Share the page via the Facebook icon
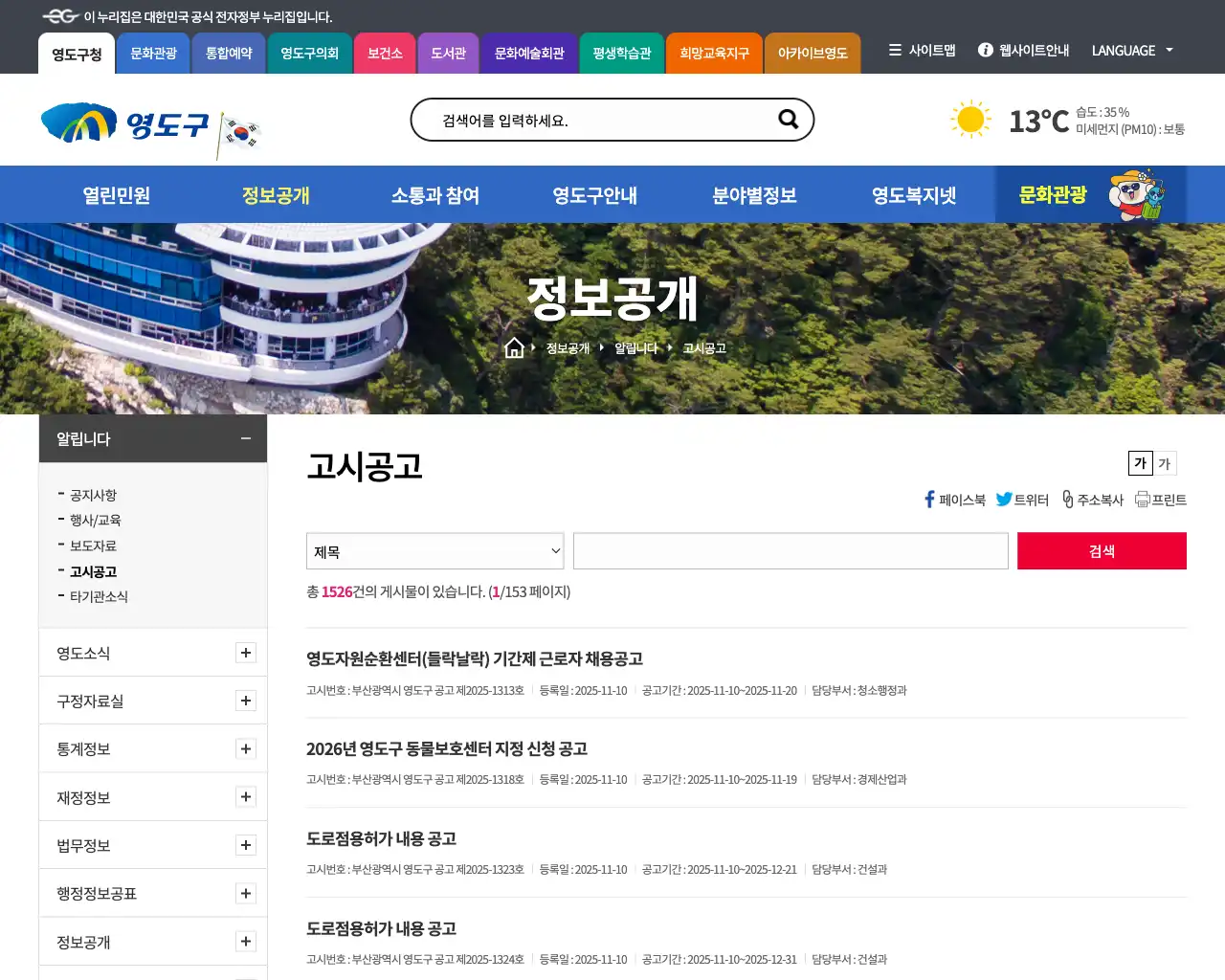The width and height of the screenshot is (1225, 980). 928,499
